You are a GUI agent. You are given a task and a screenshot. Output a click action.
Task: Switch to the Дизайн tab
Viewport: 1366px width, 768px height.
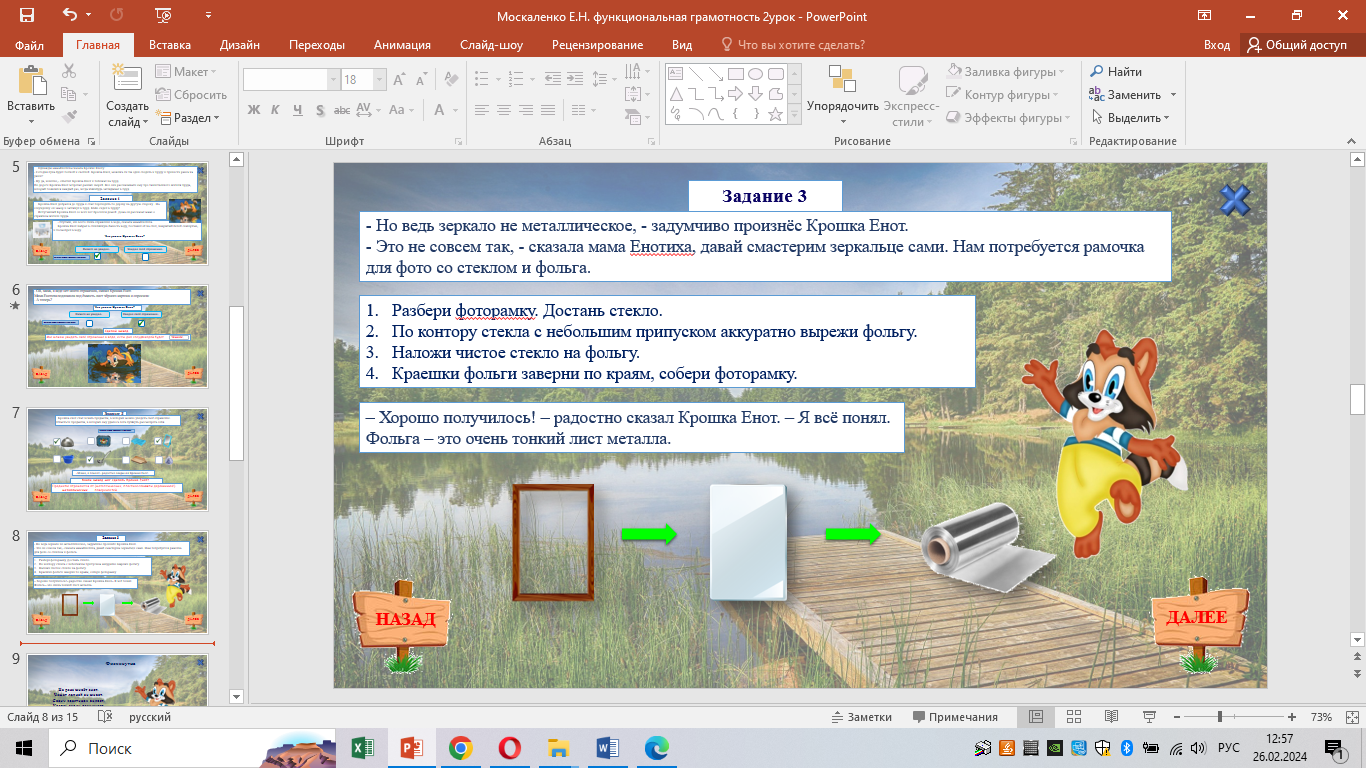point(240,45)
